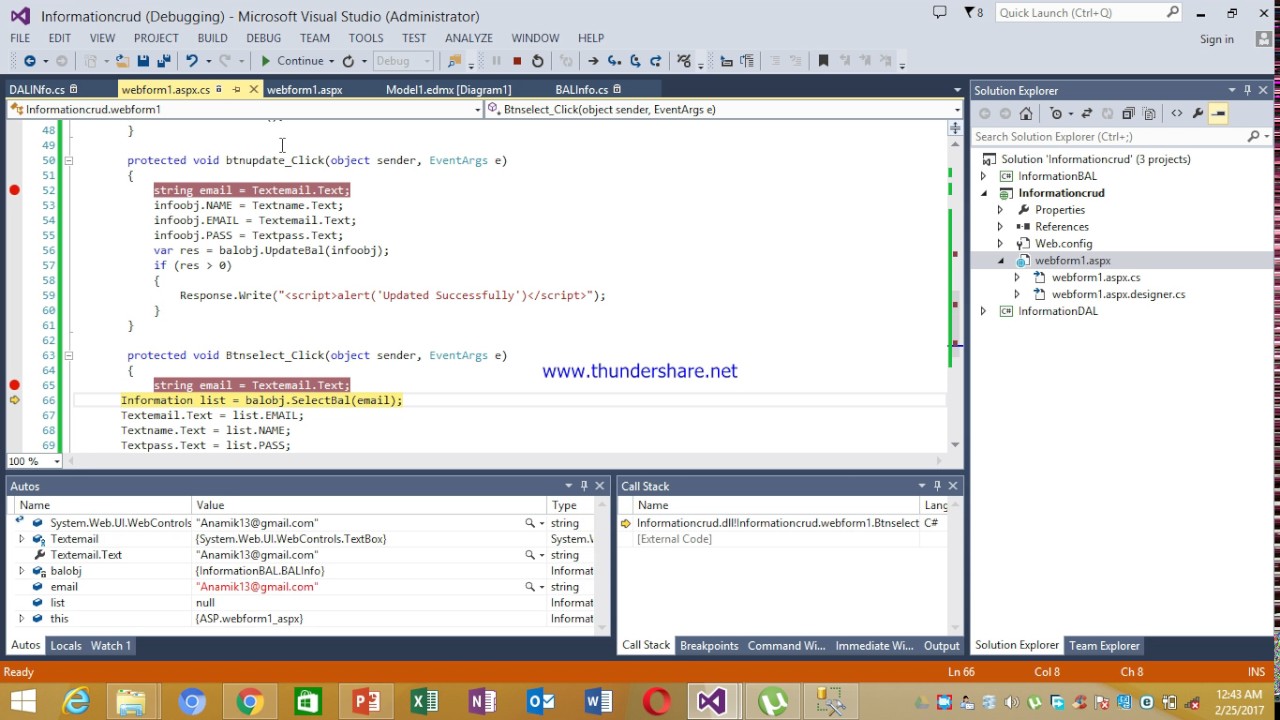1280x720 pixels.
Task: Open Internet Explorer from the taskbar
Action: pos(76,702)
